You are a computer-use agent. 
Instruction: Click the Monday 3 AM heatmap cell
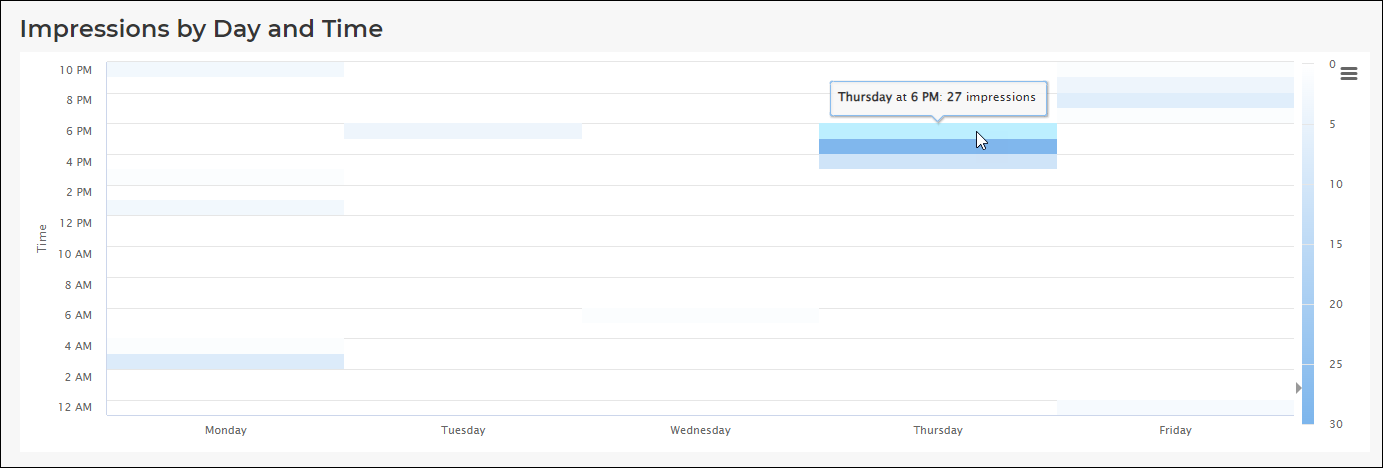(225, 362)
